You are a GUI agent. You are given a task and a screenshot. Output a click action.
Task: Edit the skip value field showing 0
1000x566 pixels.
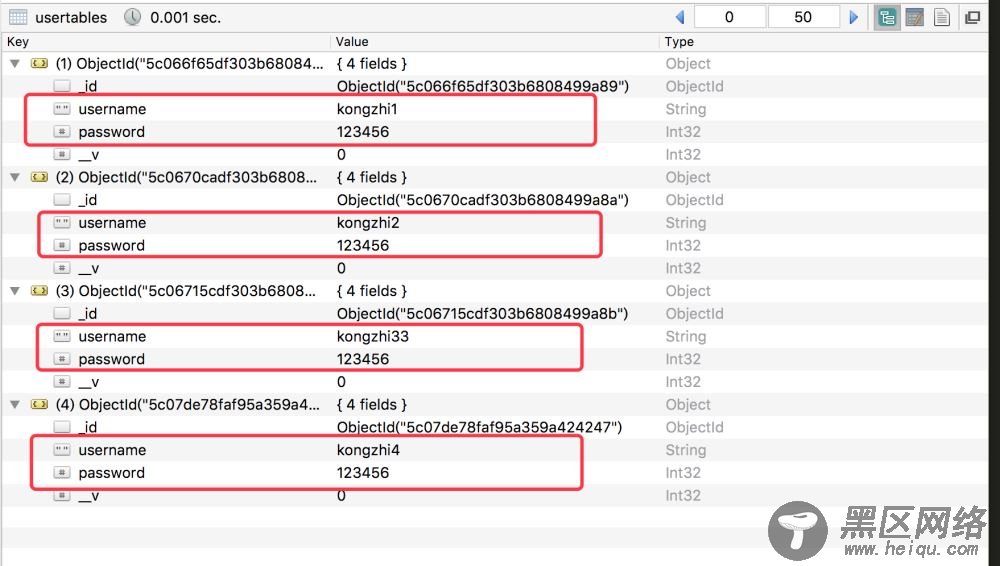coord(730,17)
